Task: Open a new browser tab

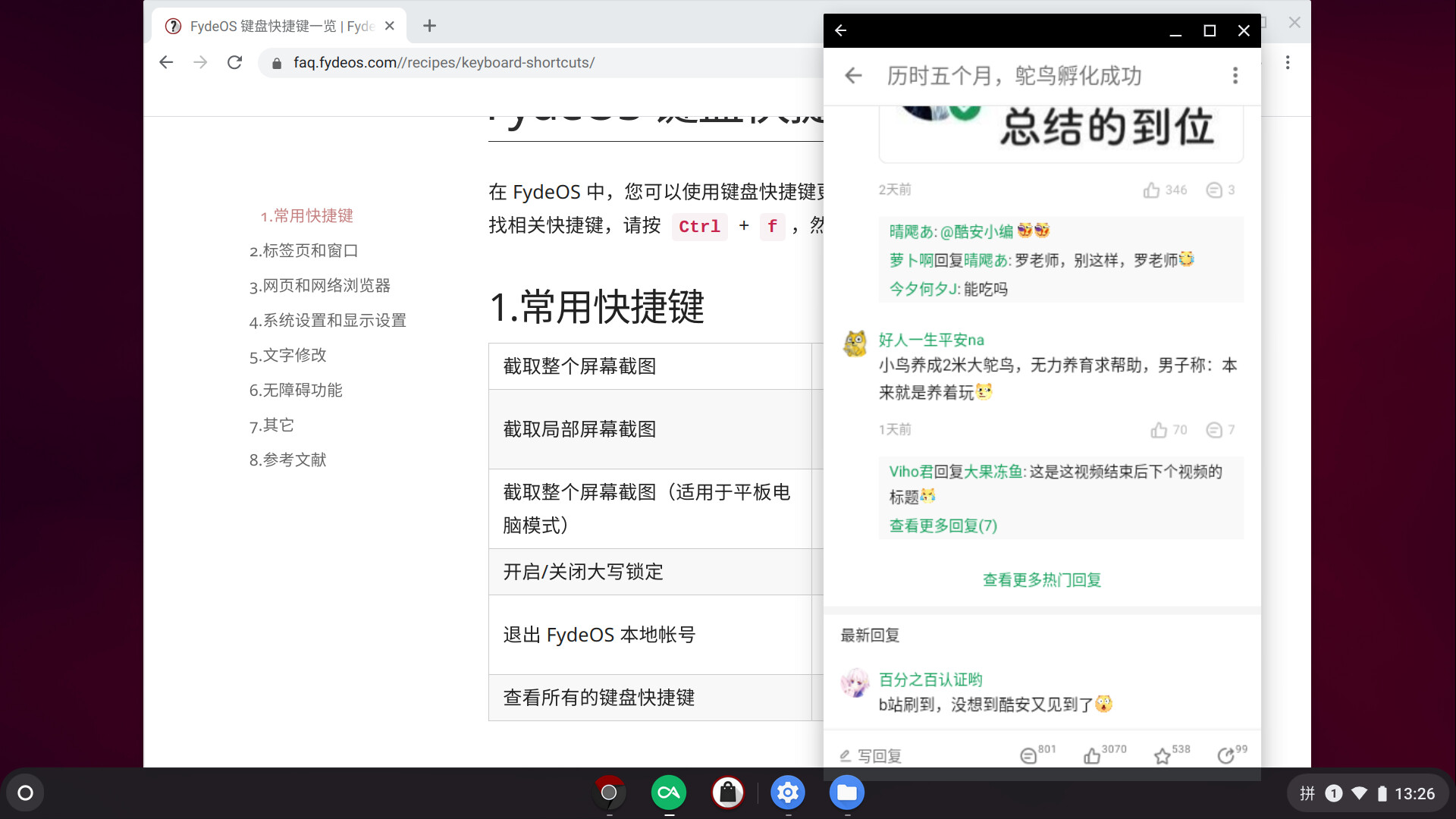Action: 429,26
